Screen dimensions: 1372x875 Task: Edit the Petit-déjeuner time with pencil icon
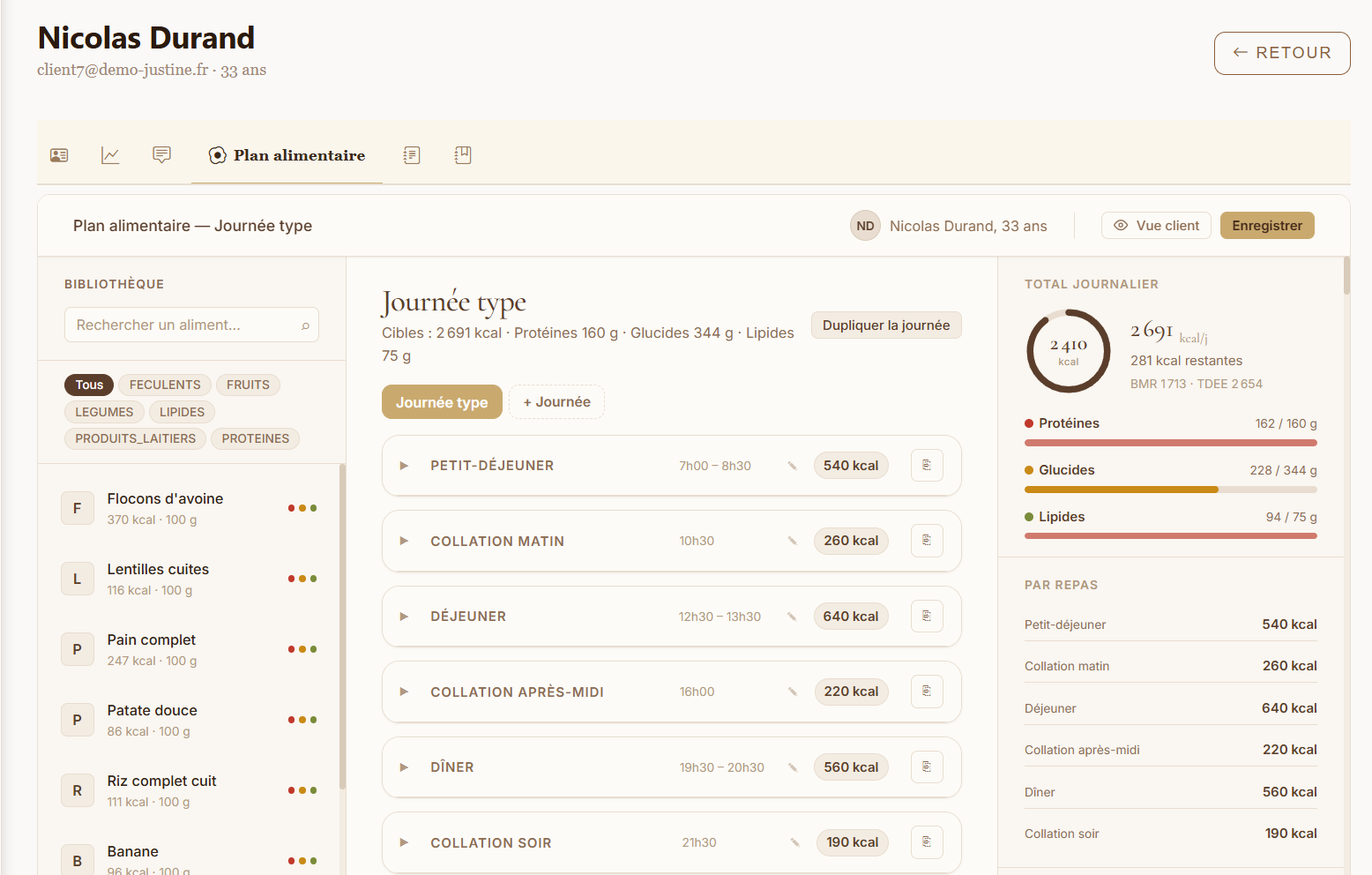[793, 466]
